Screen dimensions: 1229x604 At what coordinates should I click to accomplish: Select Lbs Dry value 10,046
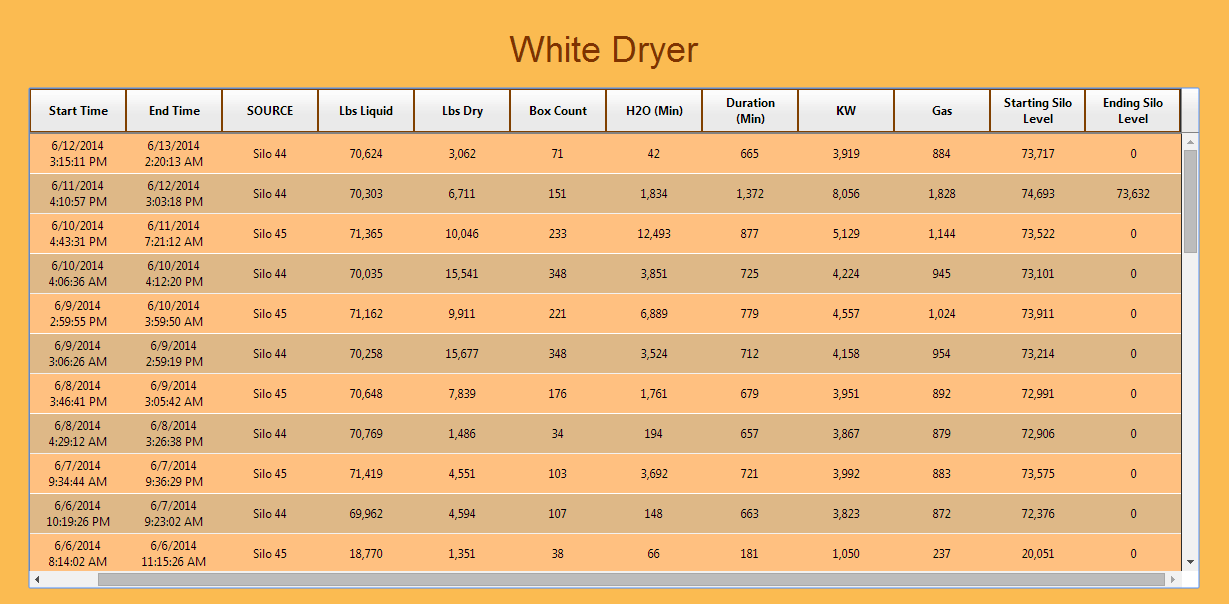[x=462, y=234]
